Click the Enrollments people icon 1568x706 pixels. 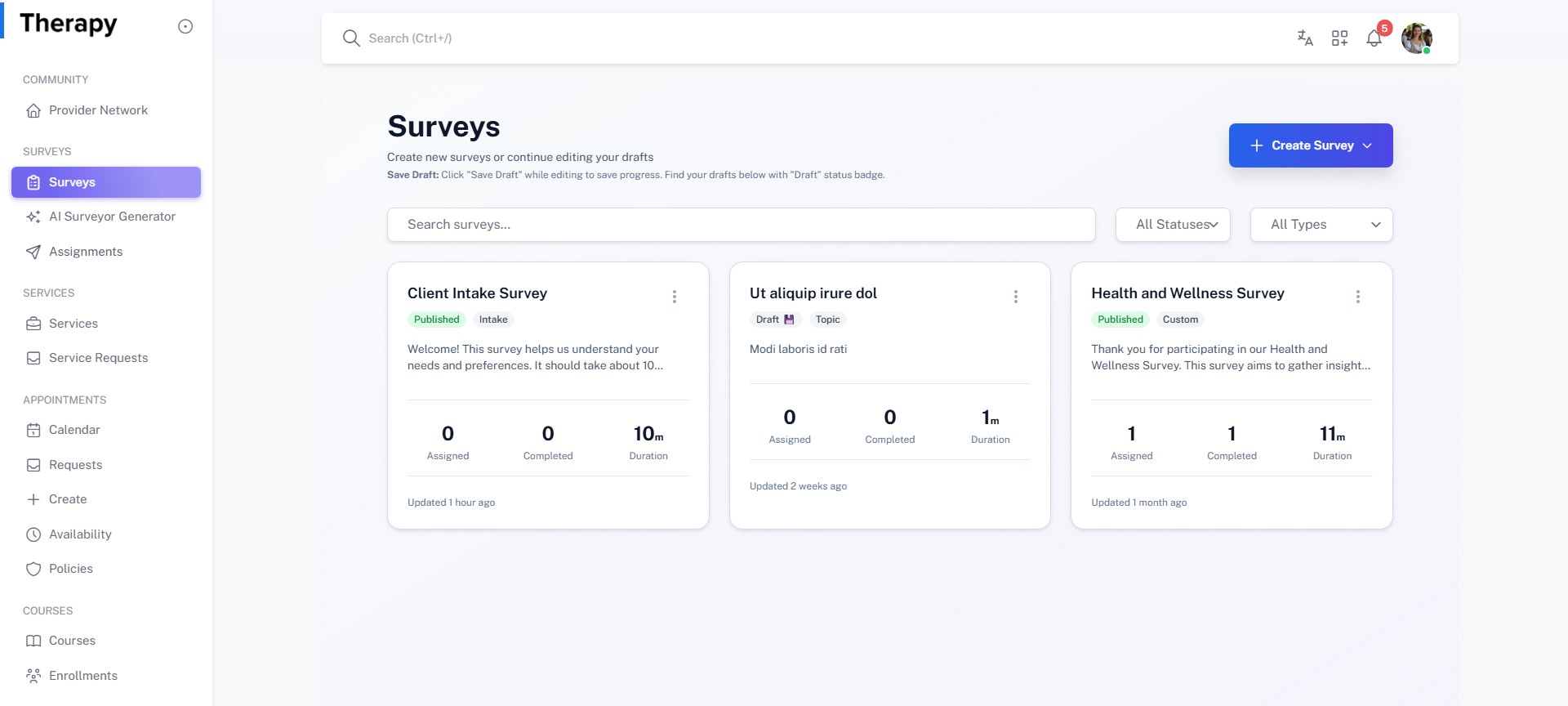click(x=33, y=676)
